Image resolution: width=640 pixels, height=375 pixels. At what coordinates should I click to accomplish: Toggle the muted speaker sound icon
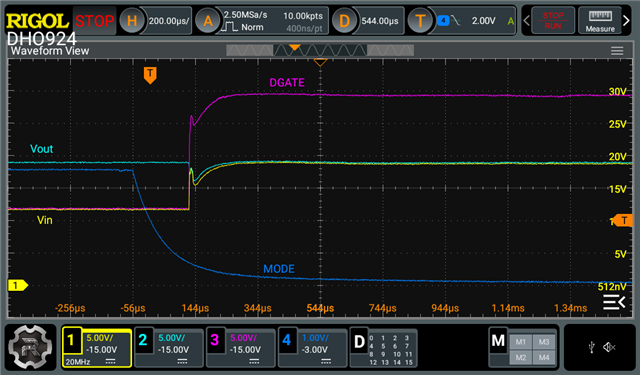point(609,347)
